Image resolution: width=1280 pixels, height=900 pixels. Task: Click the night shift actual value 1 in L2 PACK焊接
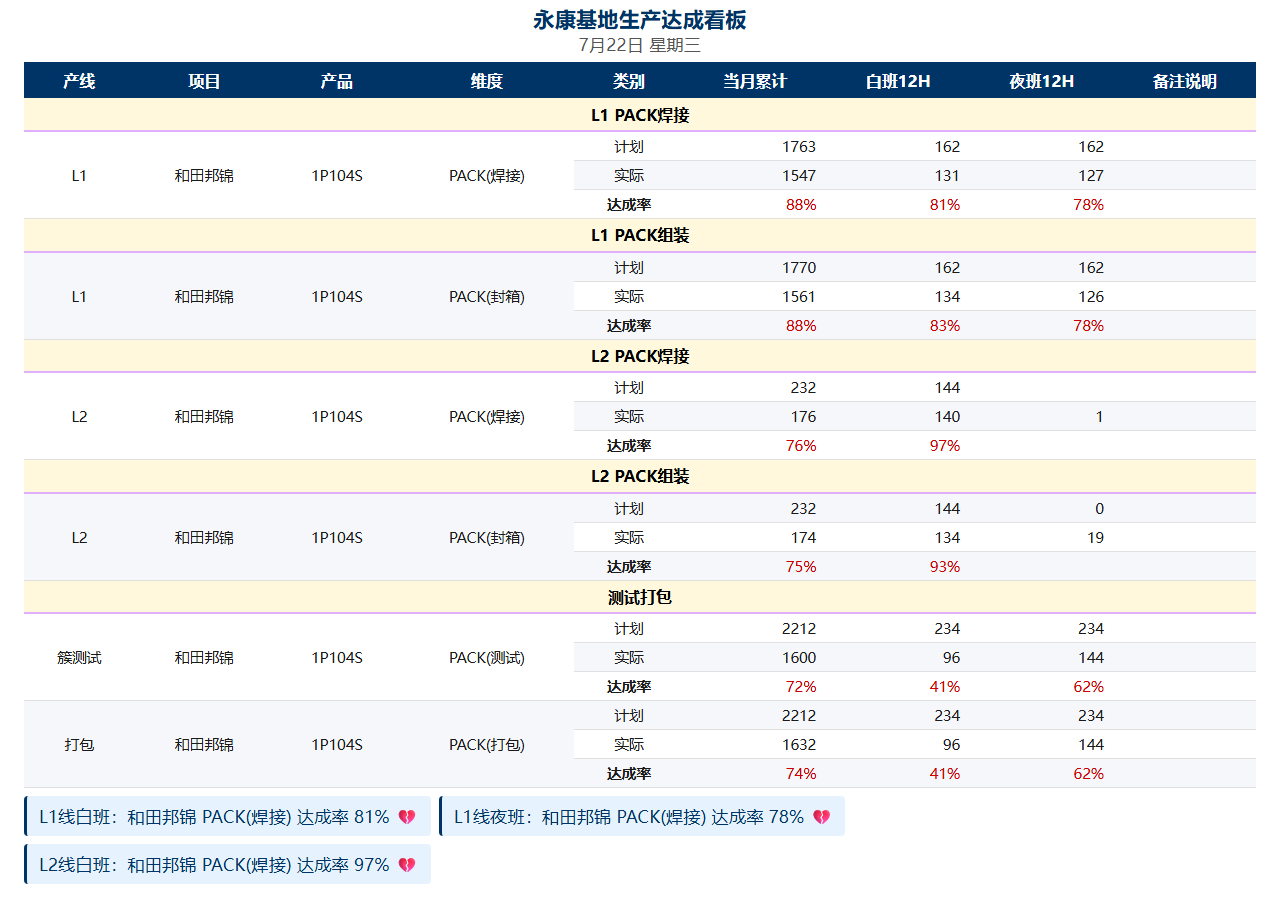[x=1100, y=417]
